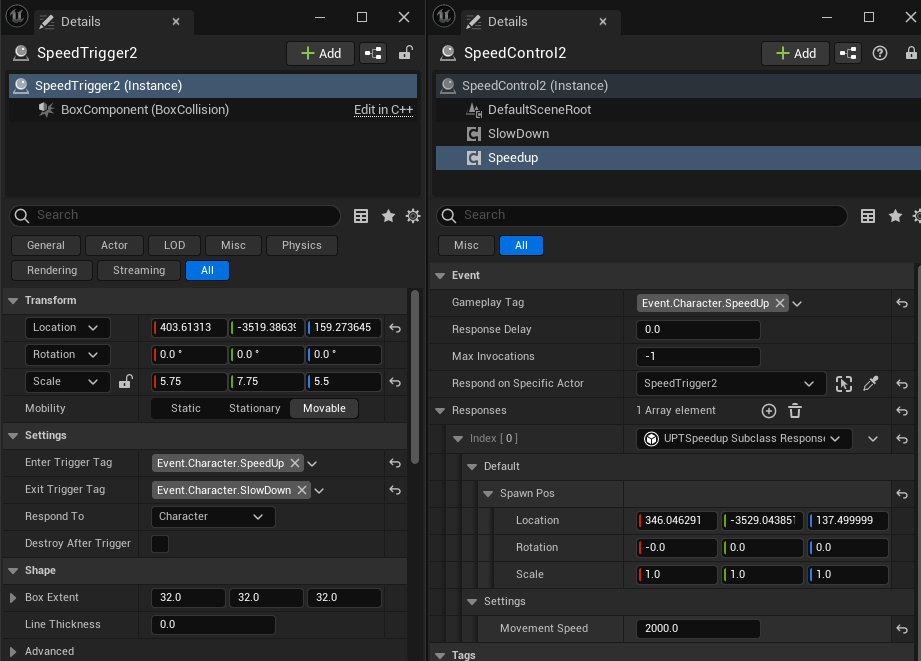
Task: Open Edit in C++ for BoxComponent
Action: pyautogui.click(x=383, y=110)
